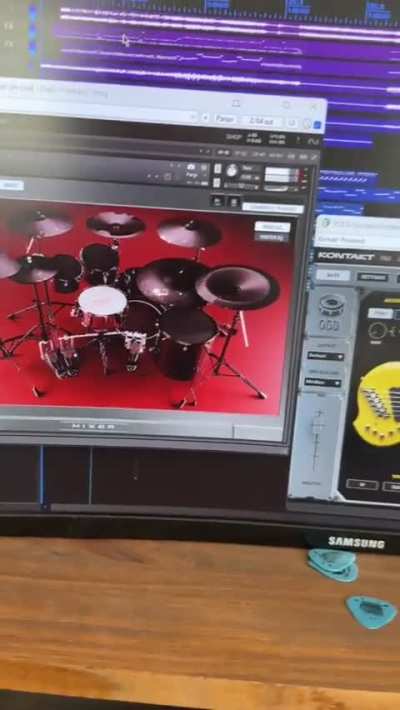Adjust the Tune knob in instrument header
400x710 pixels.
[x=232, y=171]
